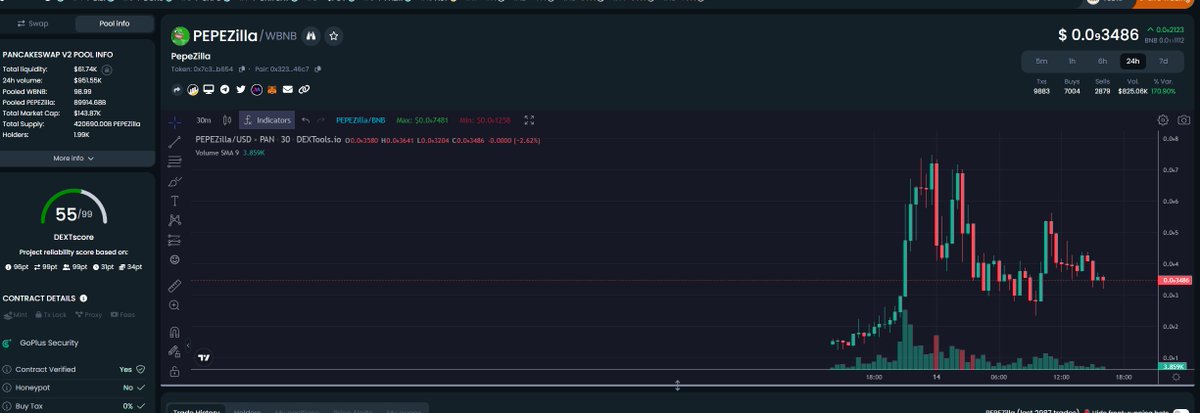Select the ruler measure tool
The width and height of the screenshot is (1200, 413).
[x=175, y=285]
